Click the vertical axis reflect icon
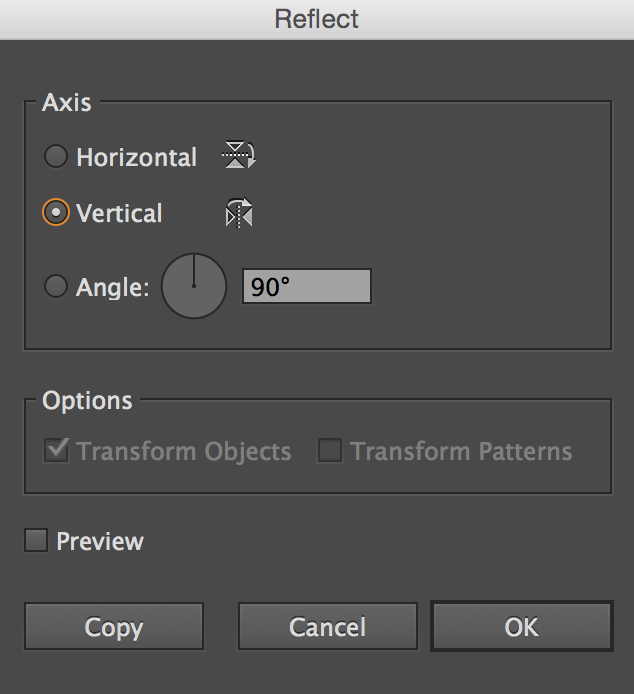The height and width of the screenshot is (694, 634). click(239, 213)
